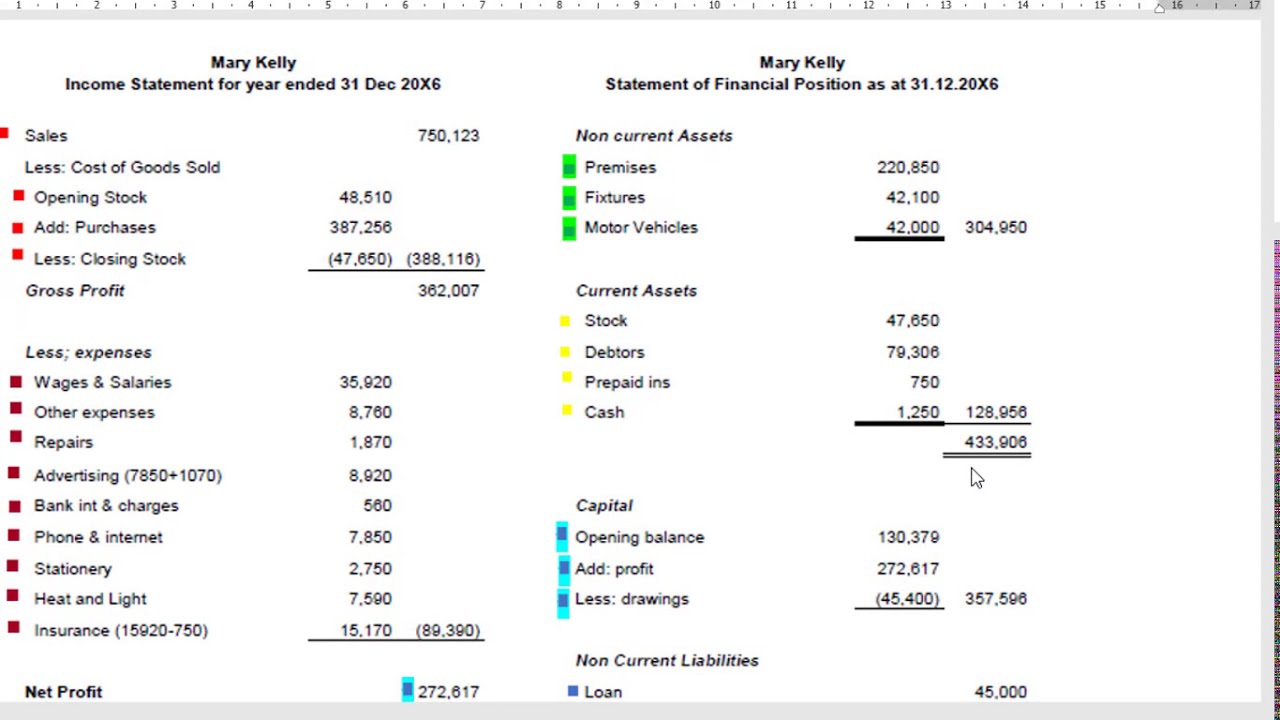Select the Net Profit heading
This screenshot has width=1280, height=720.
pyautogui.click(x=64, y=692)
